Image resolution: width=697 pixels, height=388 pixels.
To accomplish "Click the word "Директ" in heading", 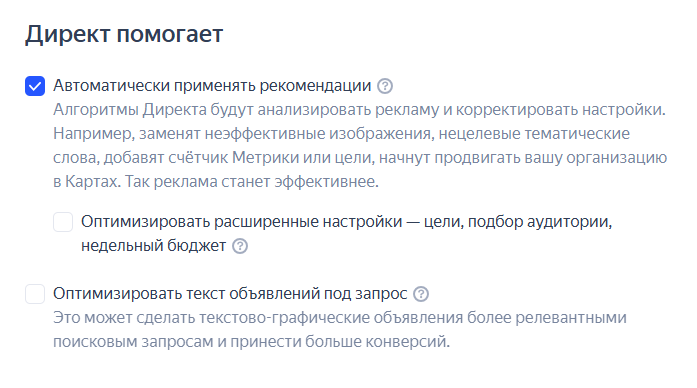I will pos(67,34).
